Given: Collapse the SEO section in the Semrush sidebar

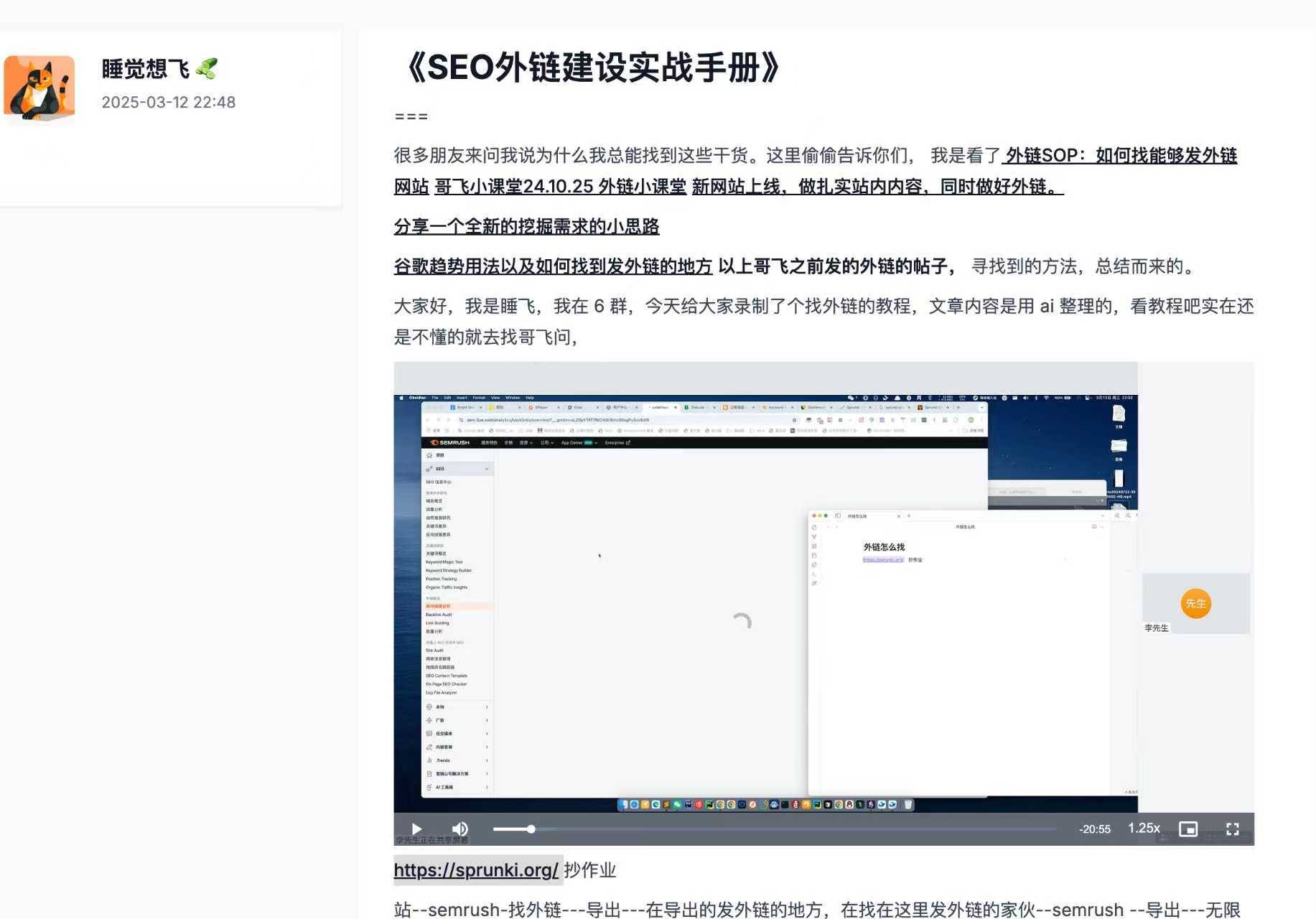Looking at the screenshot, I should [x=487, y=469].
